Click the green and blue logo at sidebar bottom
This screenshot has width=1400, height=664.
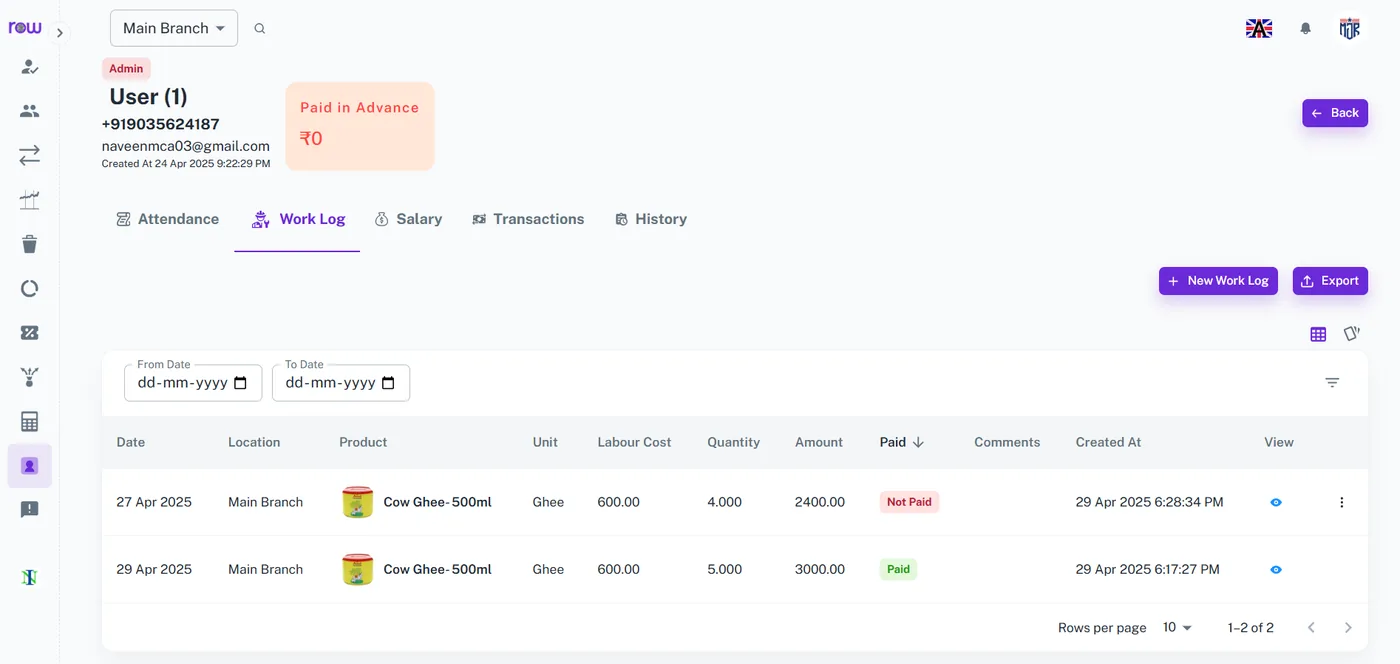tap(30, 577)
